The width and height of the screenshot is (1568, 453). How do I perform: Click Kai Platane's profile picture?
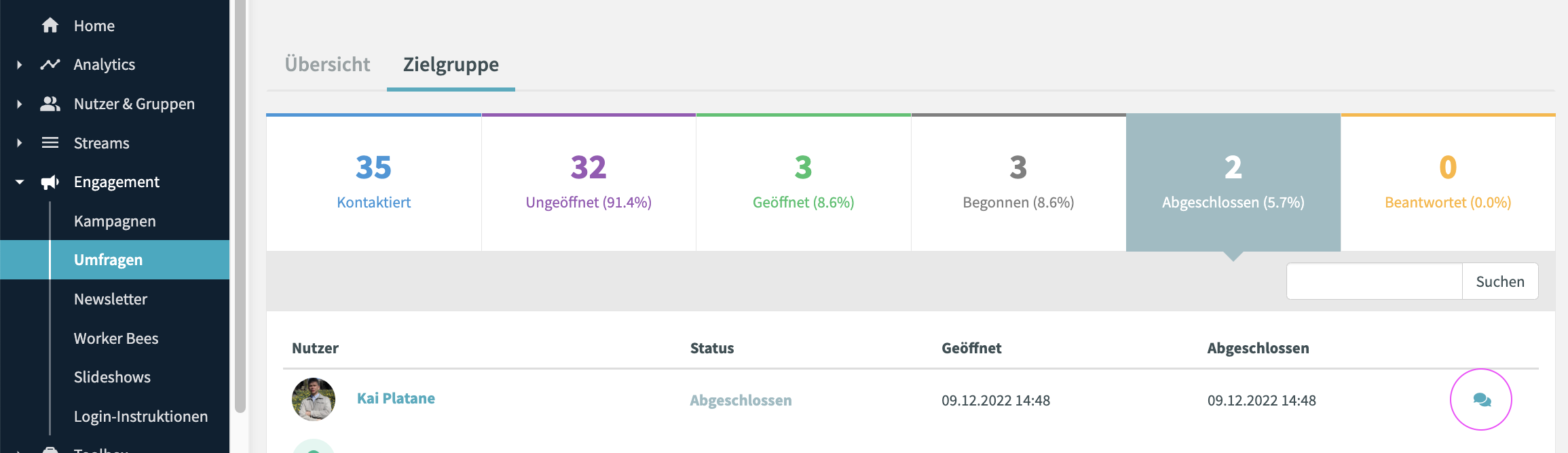coord(314,399)
